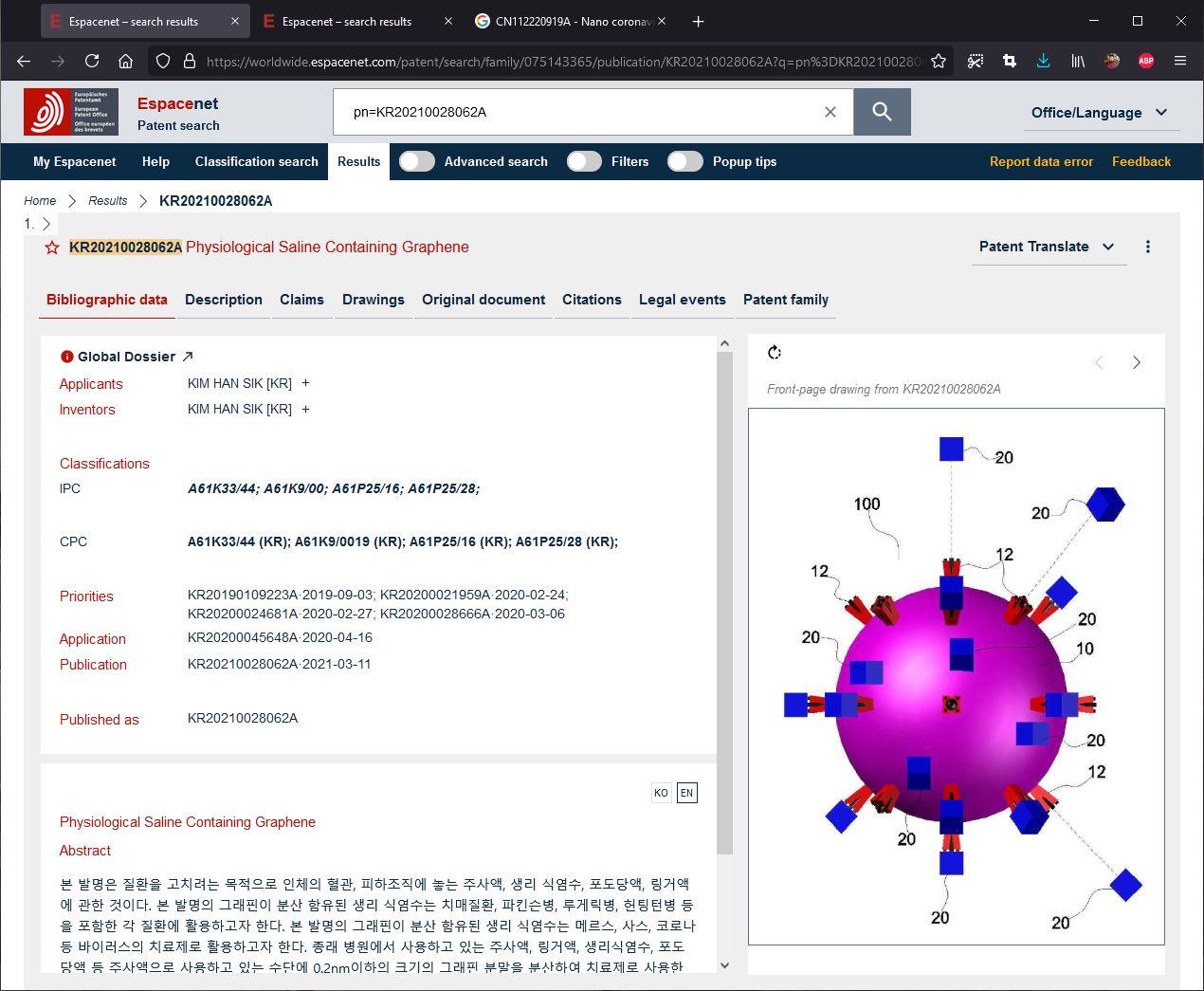
Task: Rotate the front-page drawing
Action: pos(775,353)
